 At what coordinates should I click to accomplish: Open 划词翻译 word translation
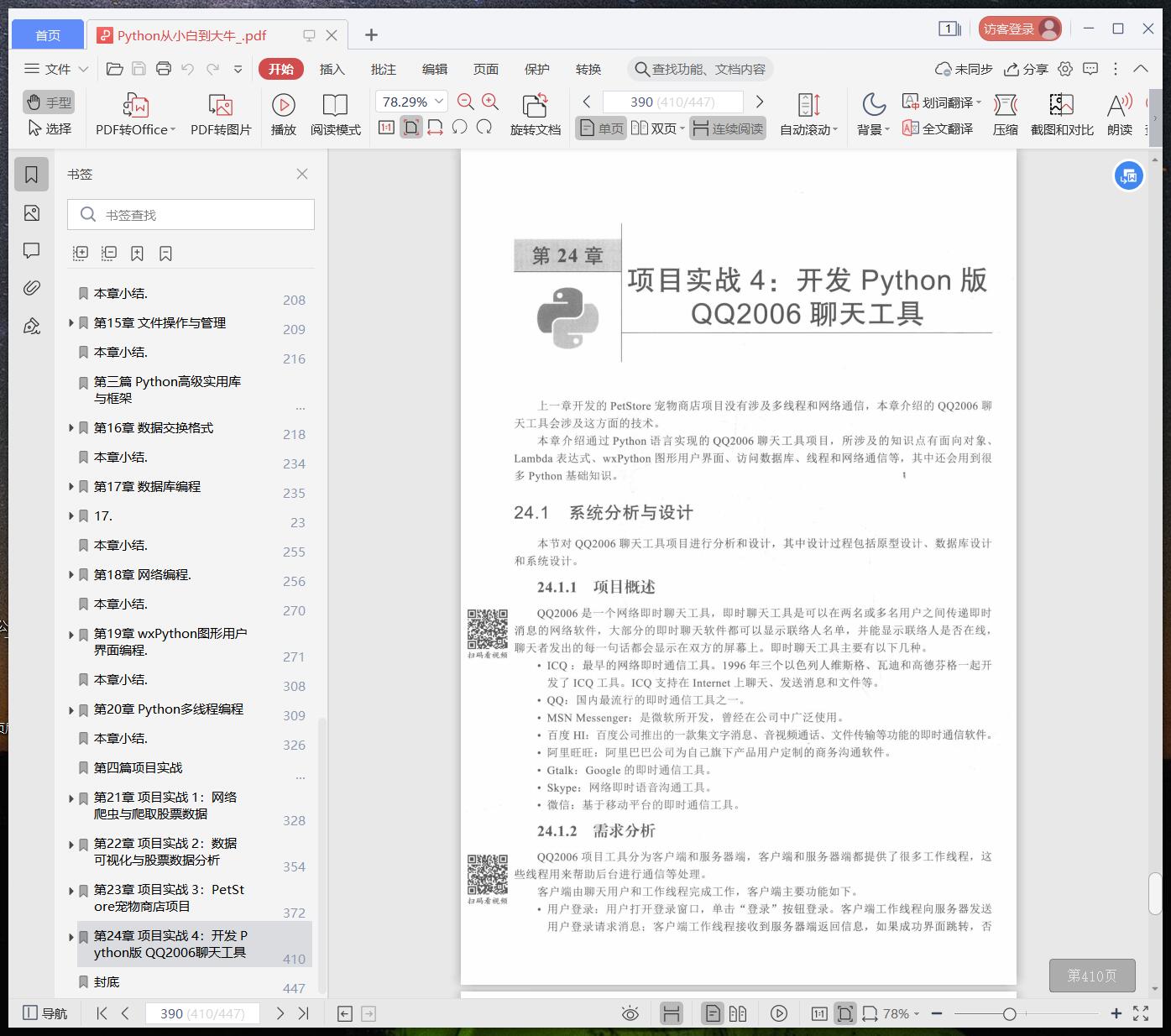[x=942, y=102]
